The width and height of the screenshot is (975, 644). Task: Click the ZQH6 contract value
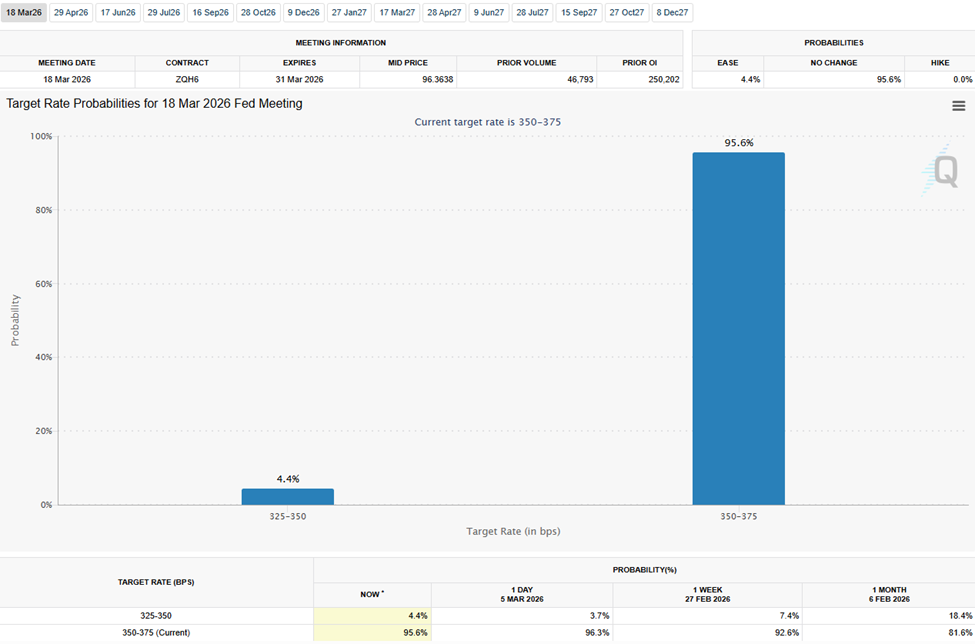[187, 79]
